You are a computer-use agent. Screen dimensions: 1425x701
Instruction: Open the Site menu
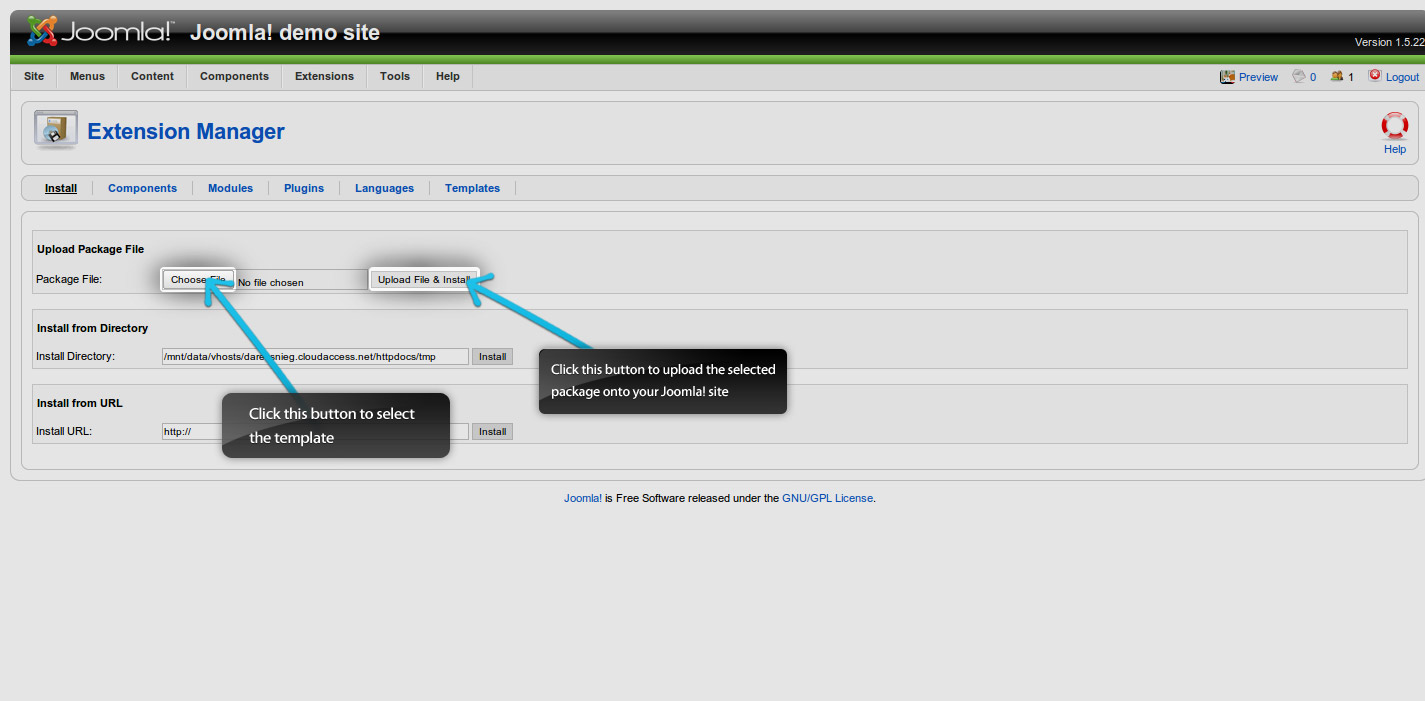click(34, 76)
